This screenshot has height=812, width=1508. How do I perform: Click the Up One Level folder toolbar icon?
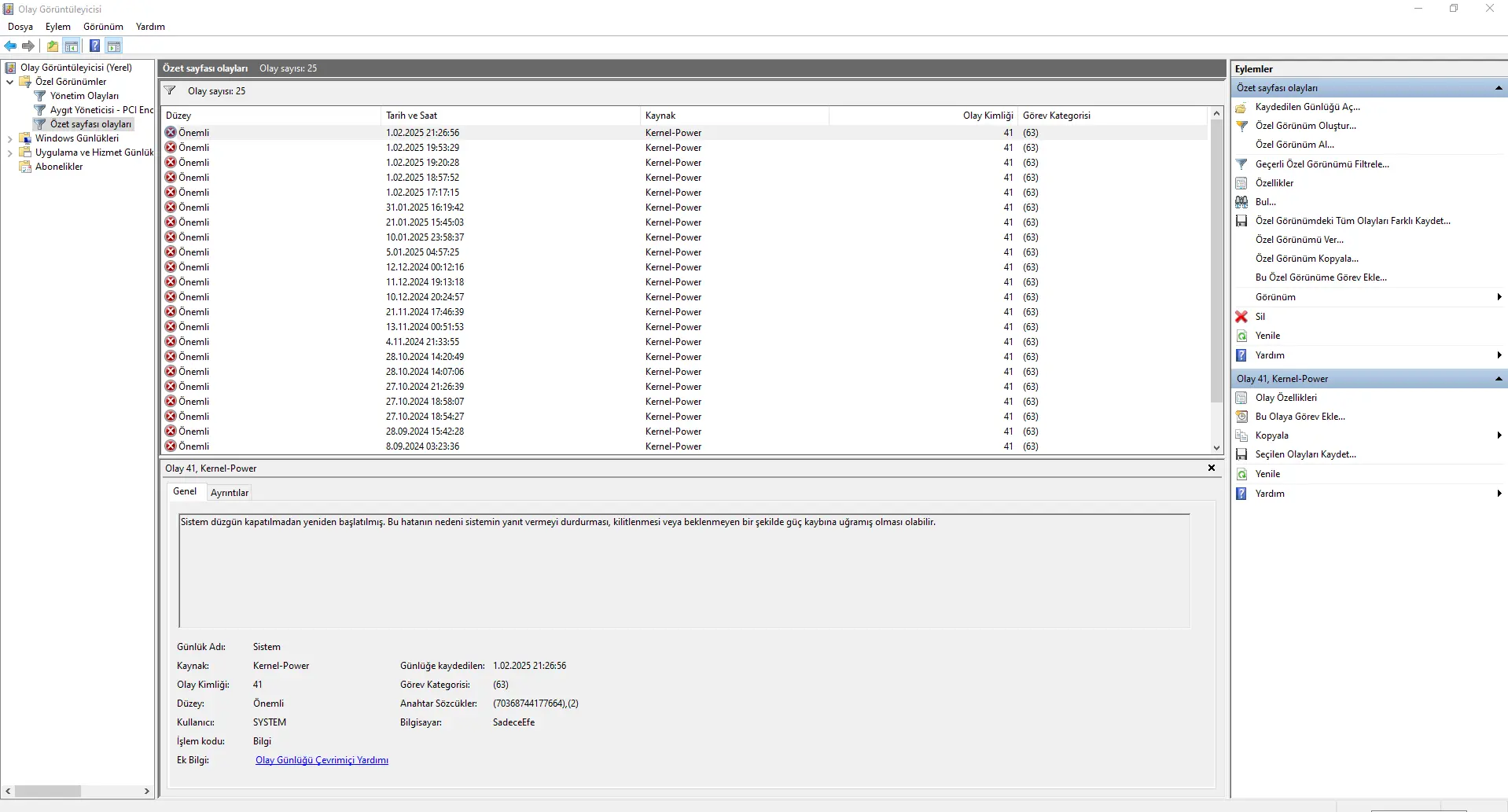(52, 46)
